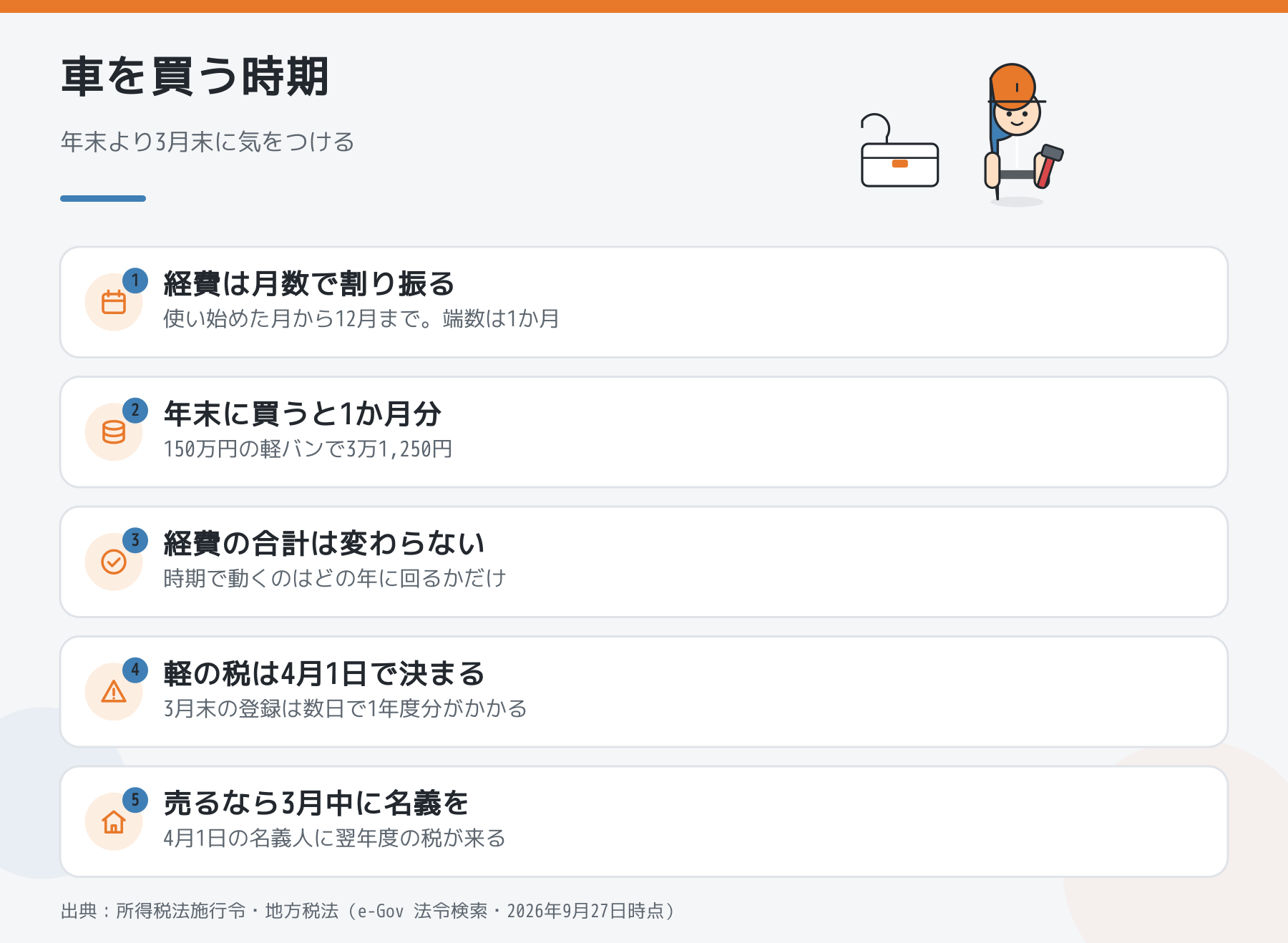Click the text 4月1日の名義人に翌年度の税が来る
Viewport: 1288px width, 943px height.
pyautogui.click(x=334, y=838)
